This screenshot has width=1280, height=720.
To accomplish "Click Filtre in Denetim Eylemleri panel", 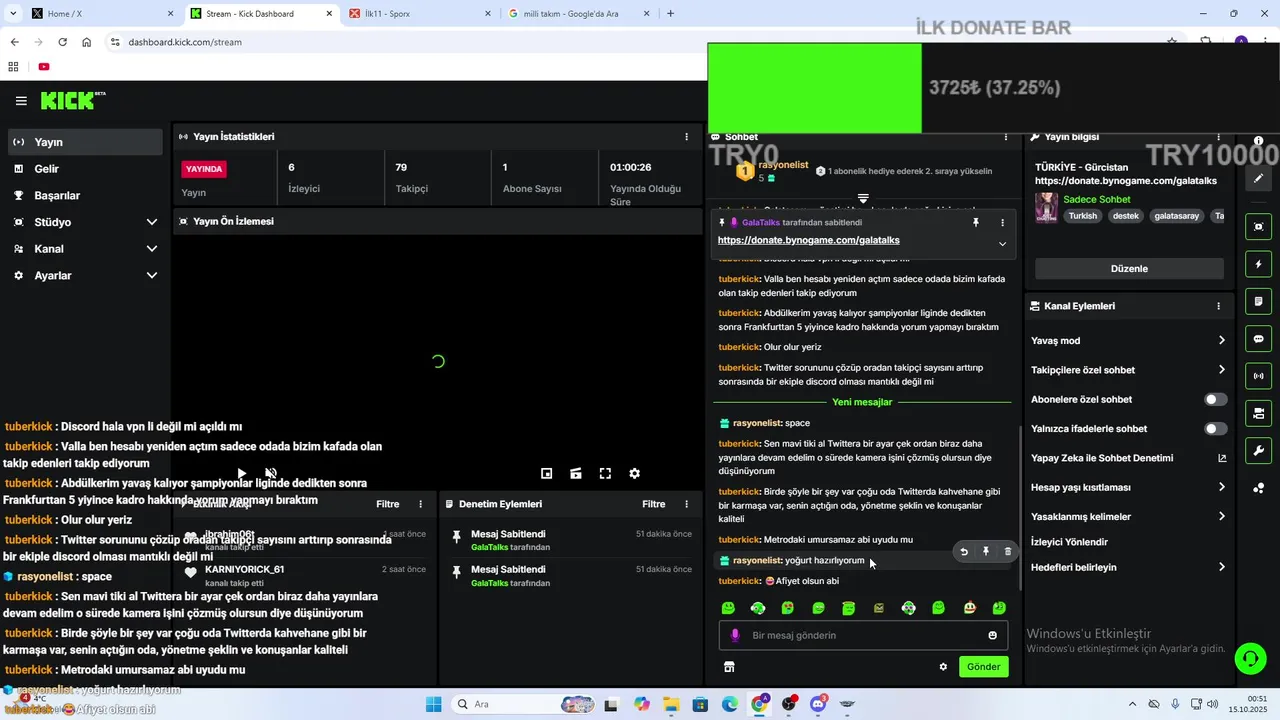I will coord(654,505).
